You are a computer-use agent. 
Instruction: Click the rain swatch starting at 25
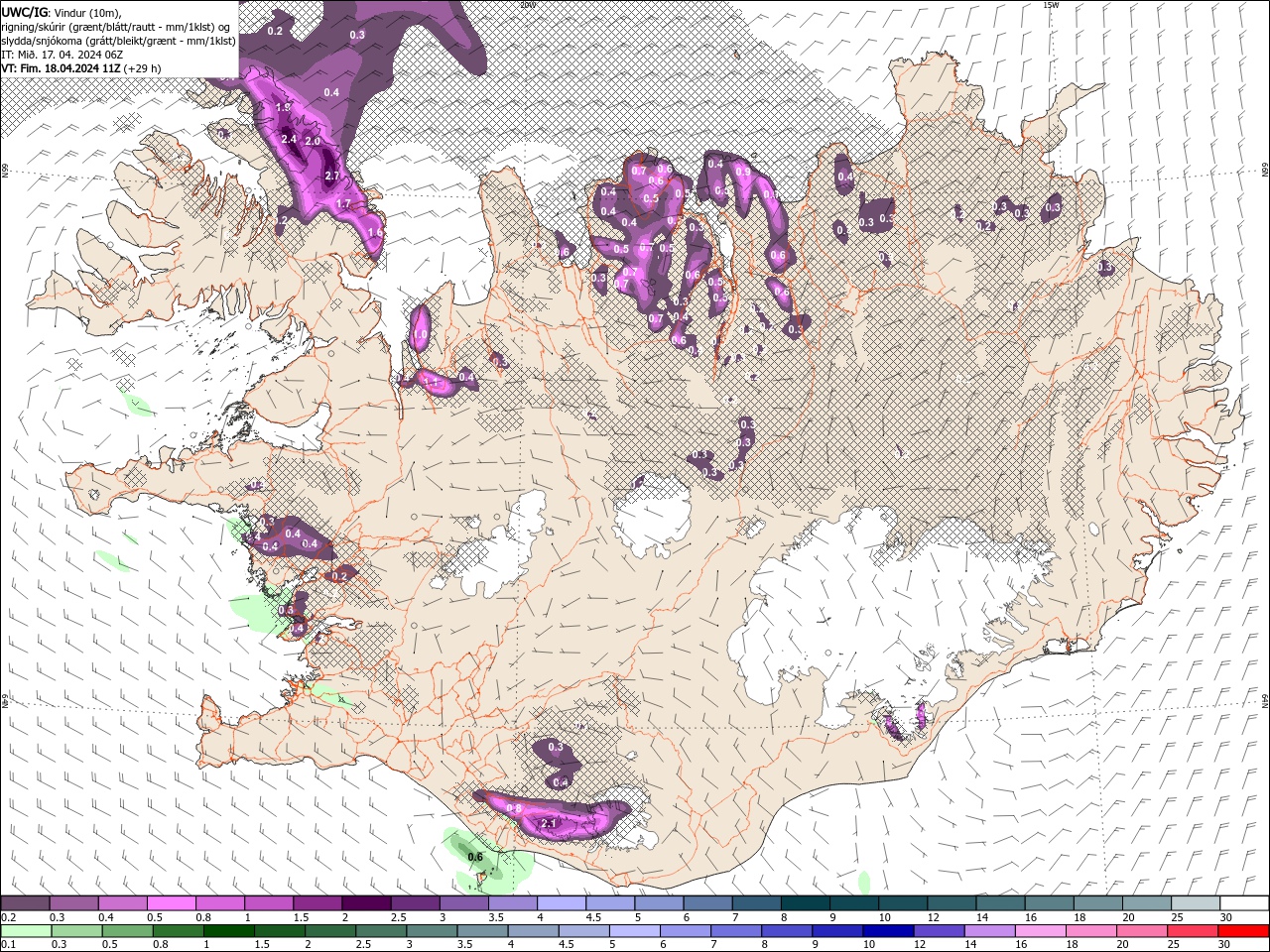tap(1192, 930)
